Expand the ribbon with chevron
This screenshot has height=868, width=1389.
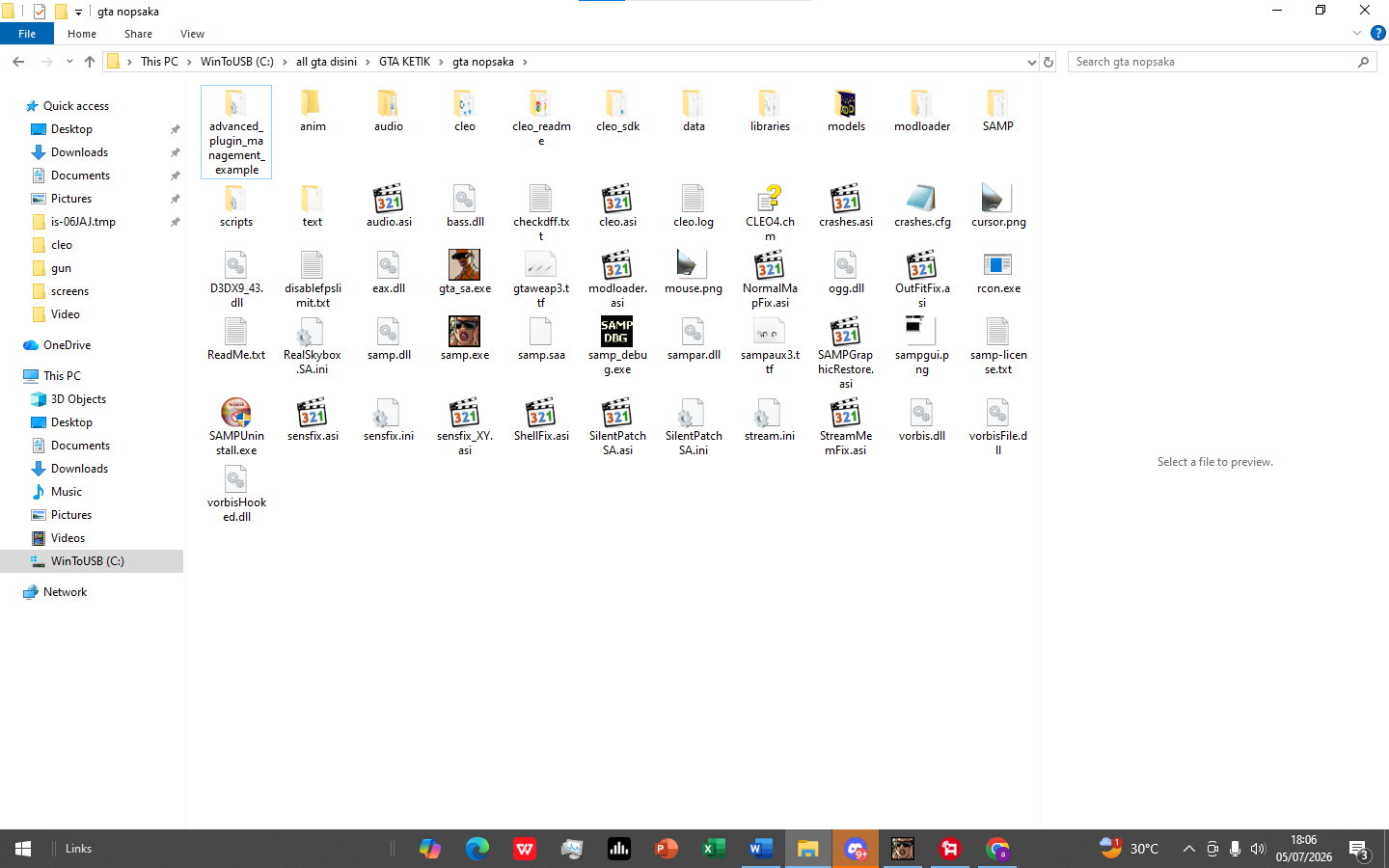click(1357, 33)
